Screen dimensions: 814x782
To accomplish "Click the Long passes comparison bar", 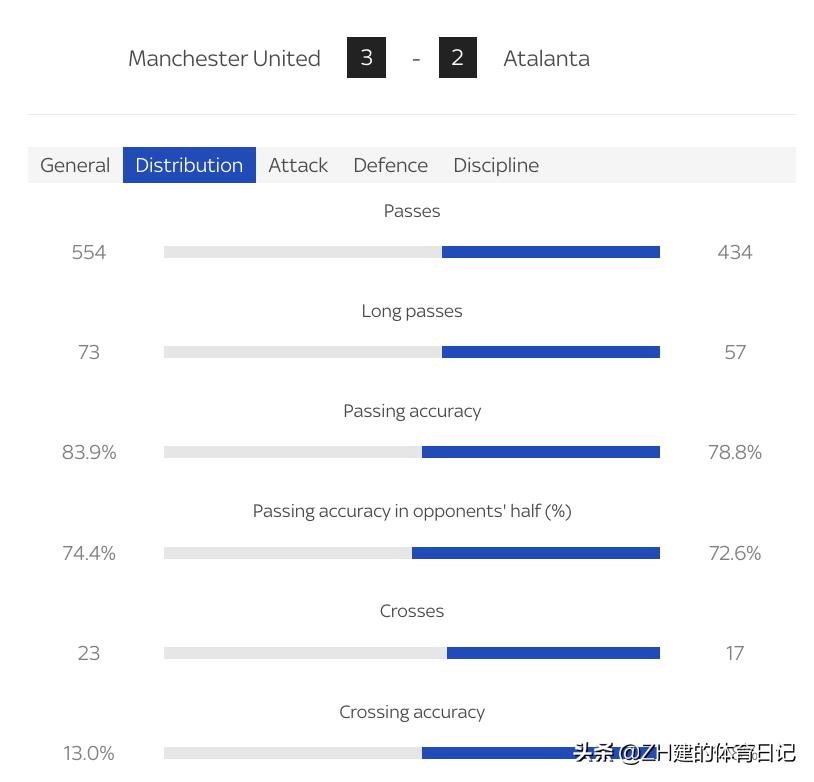I will click(411, 352).
